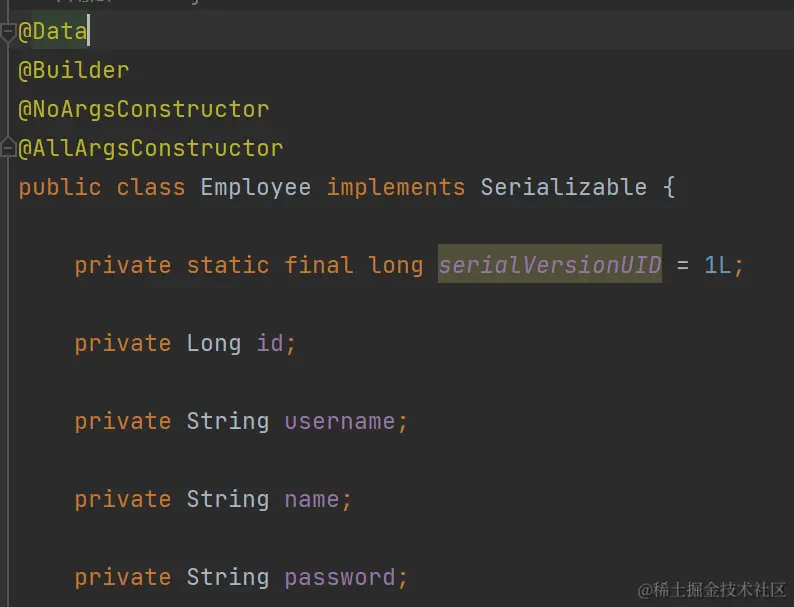Click the username field name
794x607 pixels.
point(340,421)
